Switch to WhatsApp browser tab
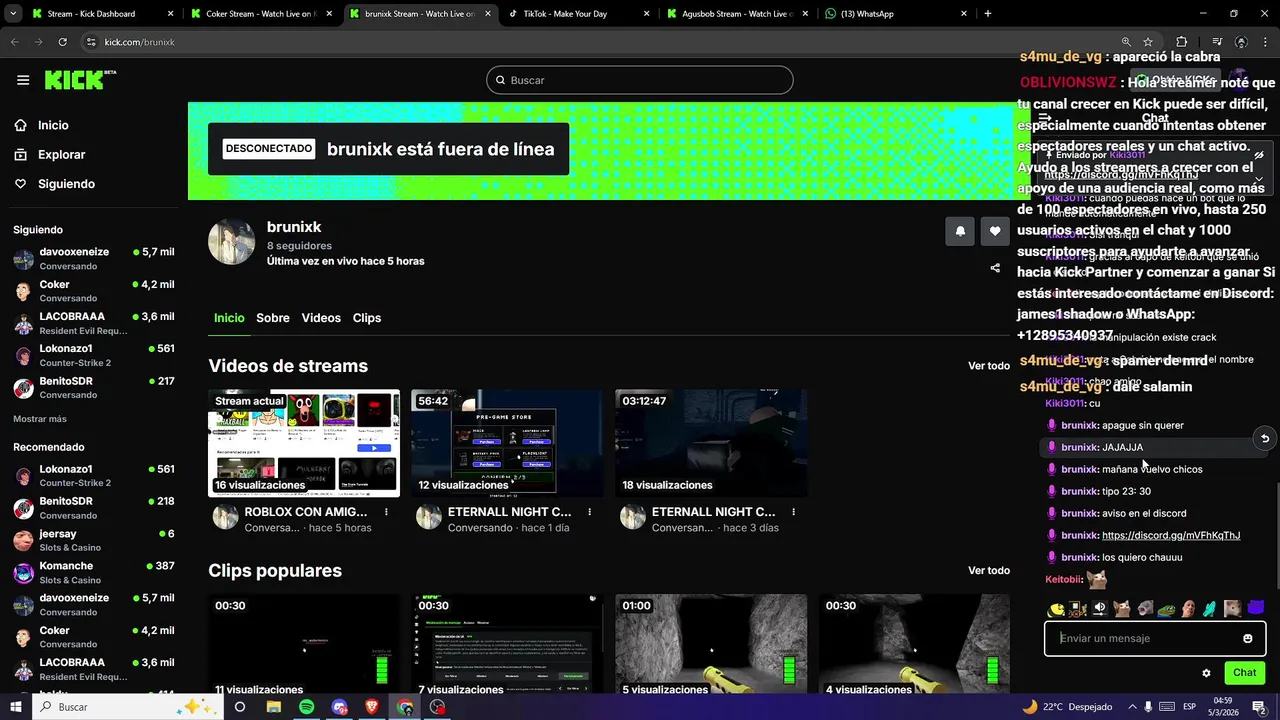 pyautogui.click(x=895, y=14)
